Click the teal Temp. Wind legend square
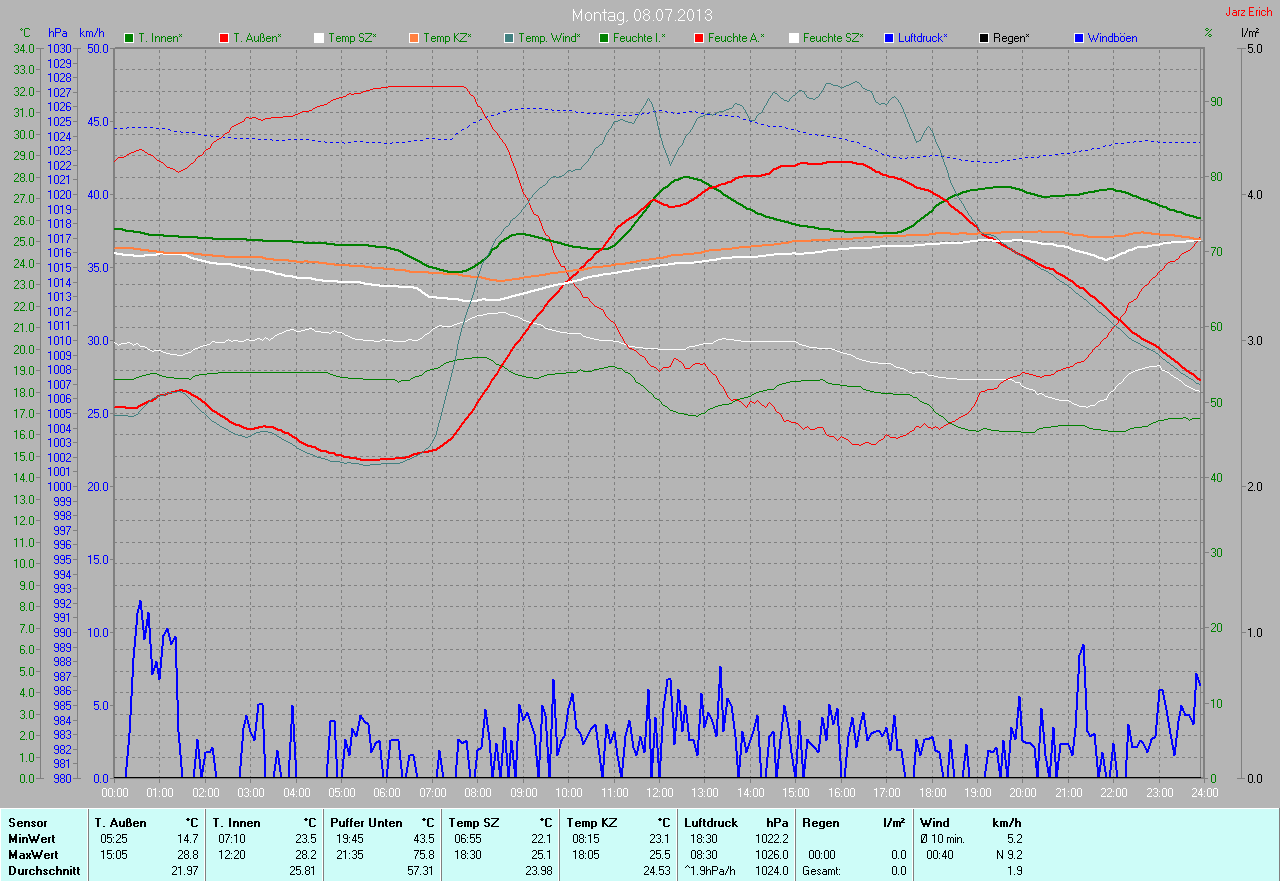The image size is (1280, 881). (x=509, y=38)
